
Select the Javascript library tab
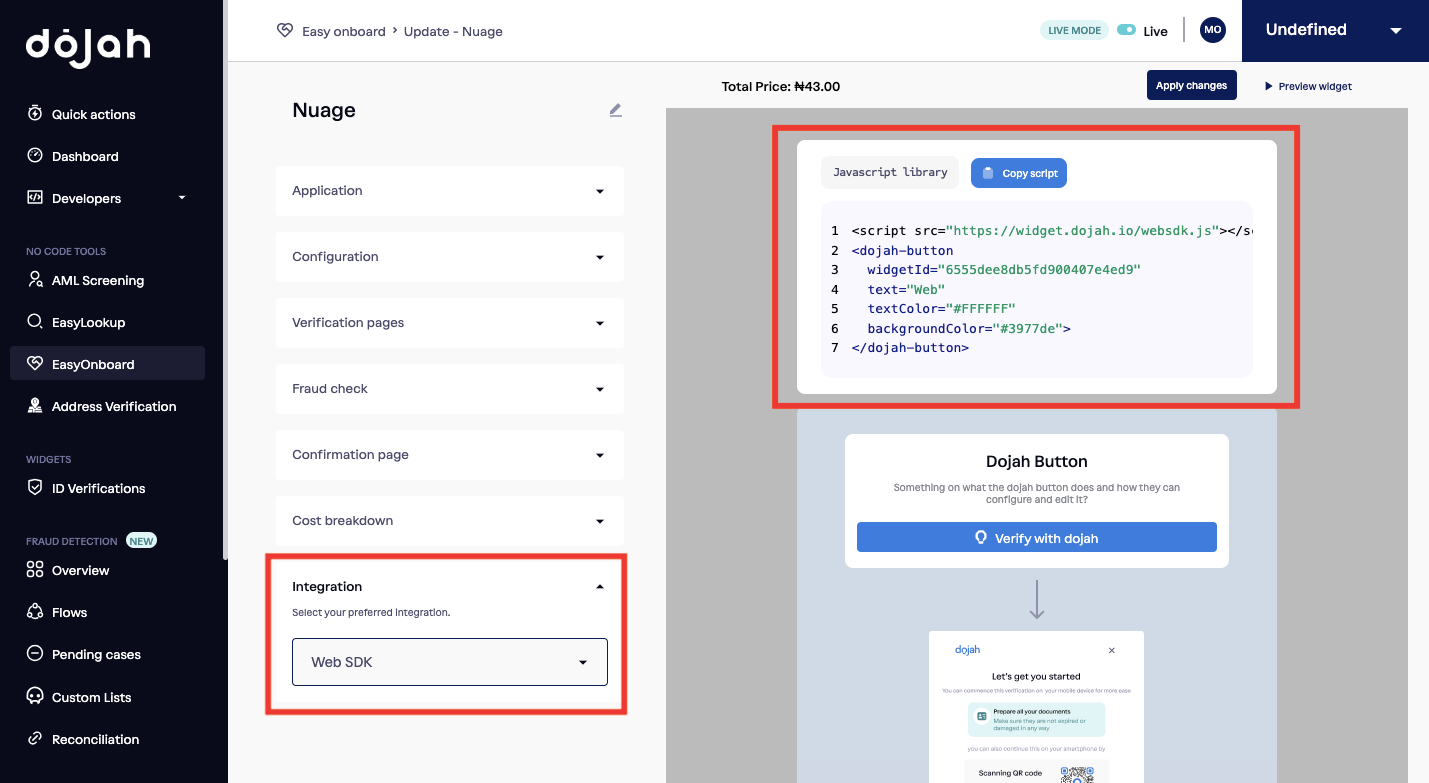pyautogui.click(x=889, y=172)
